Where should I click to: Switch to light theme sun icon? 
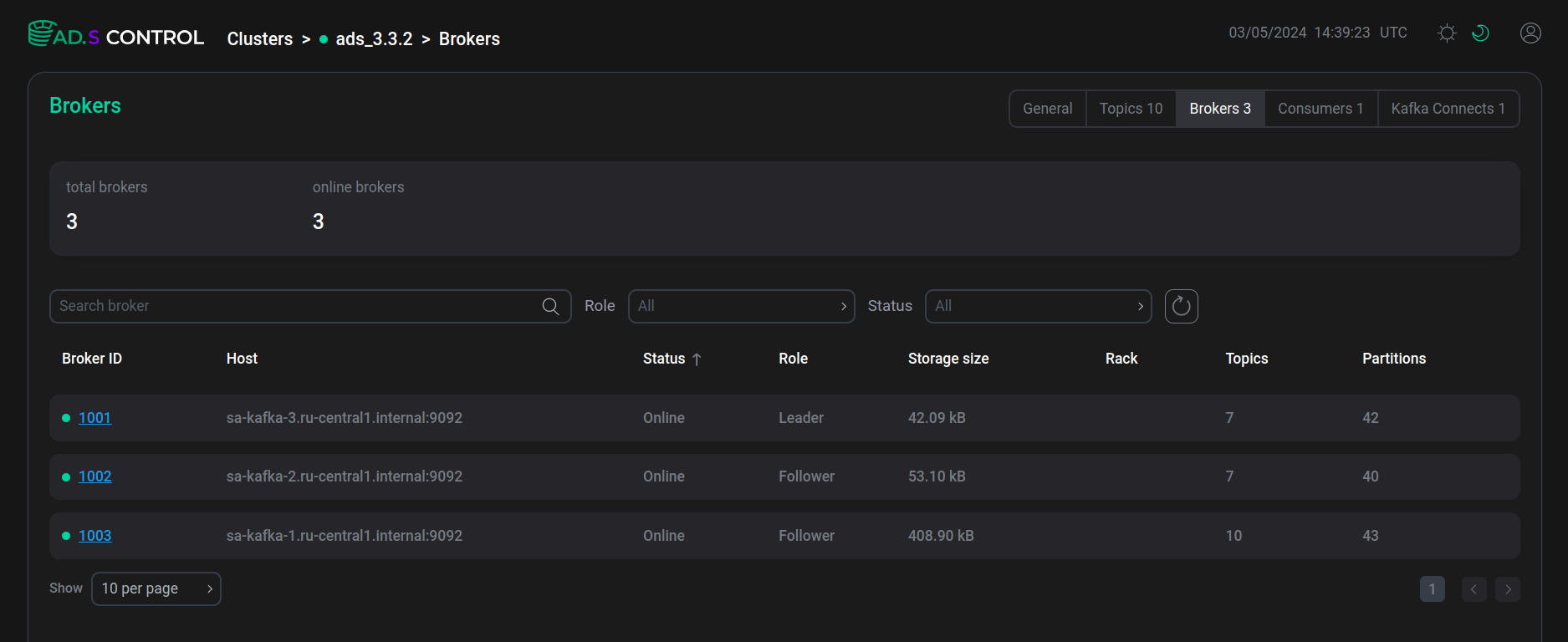tap(1447, 33)
